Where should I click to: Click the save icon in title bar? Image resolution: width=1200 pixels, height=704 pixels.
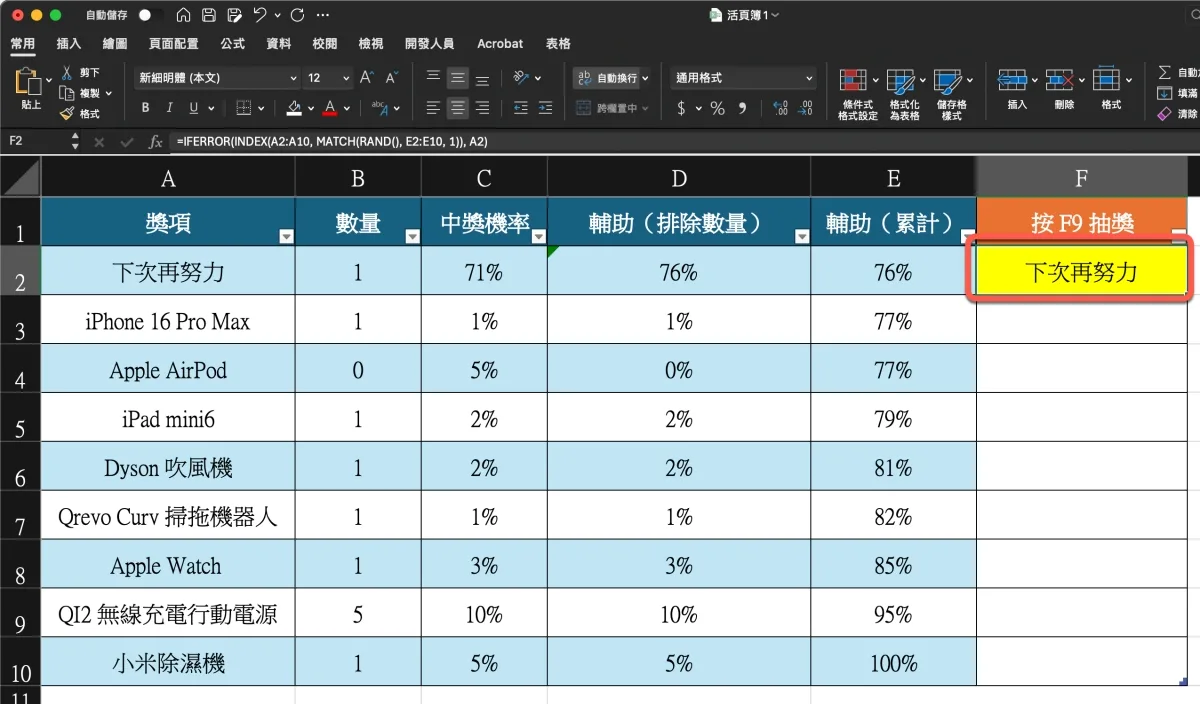click(209, 16)
